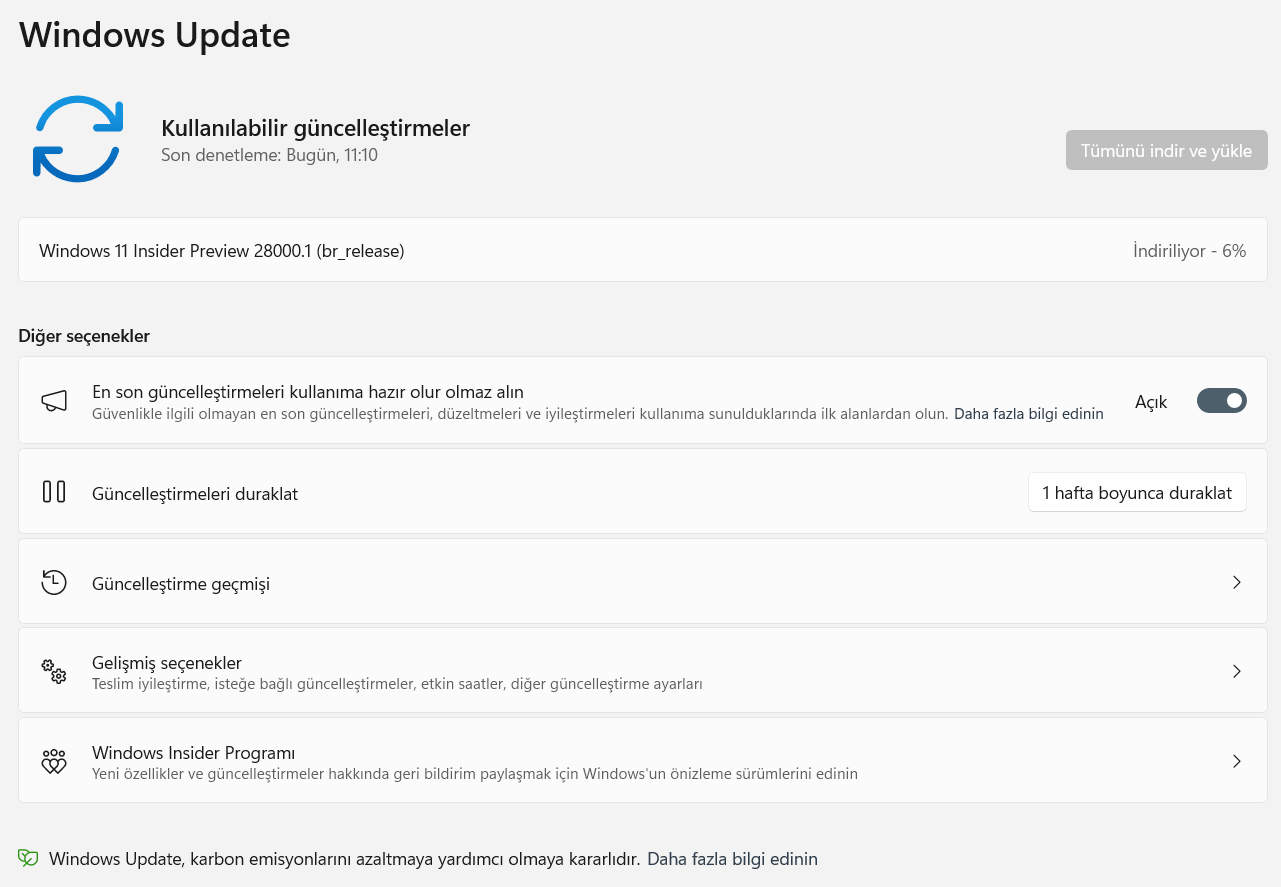Click the pause icon beside Güncelleştirmeleri duraklat

pos(54,491)
